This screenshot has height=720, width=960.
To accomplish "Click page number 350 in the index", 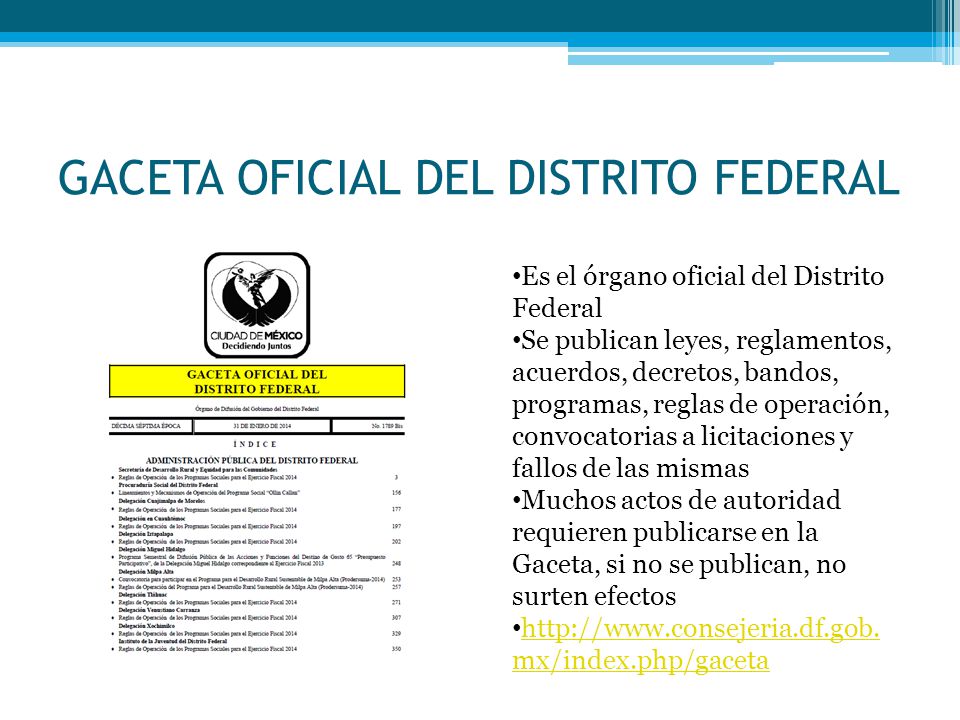I will pos(396,649).
